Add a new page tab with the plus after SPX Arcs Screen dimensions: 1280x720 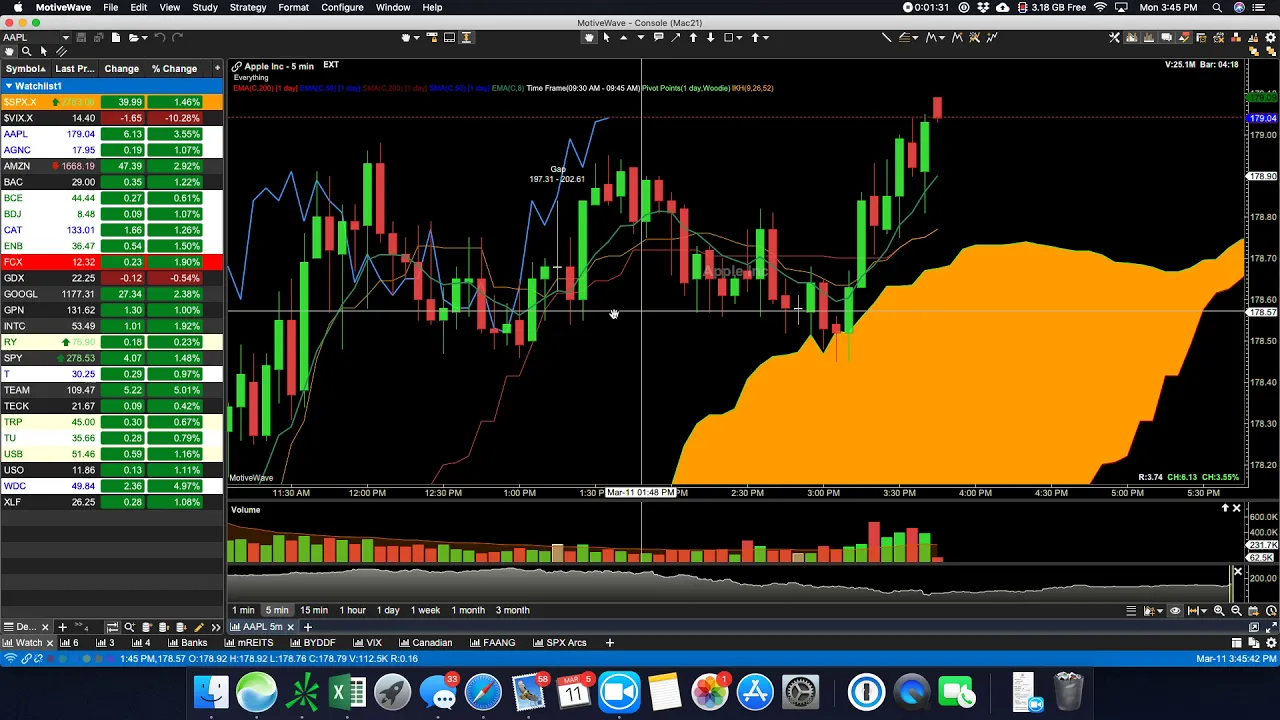(609, 643)
